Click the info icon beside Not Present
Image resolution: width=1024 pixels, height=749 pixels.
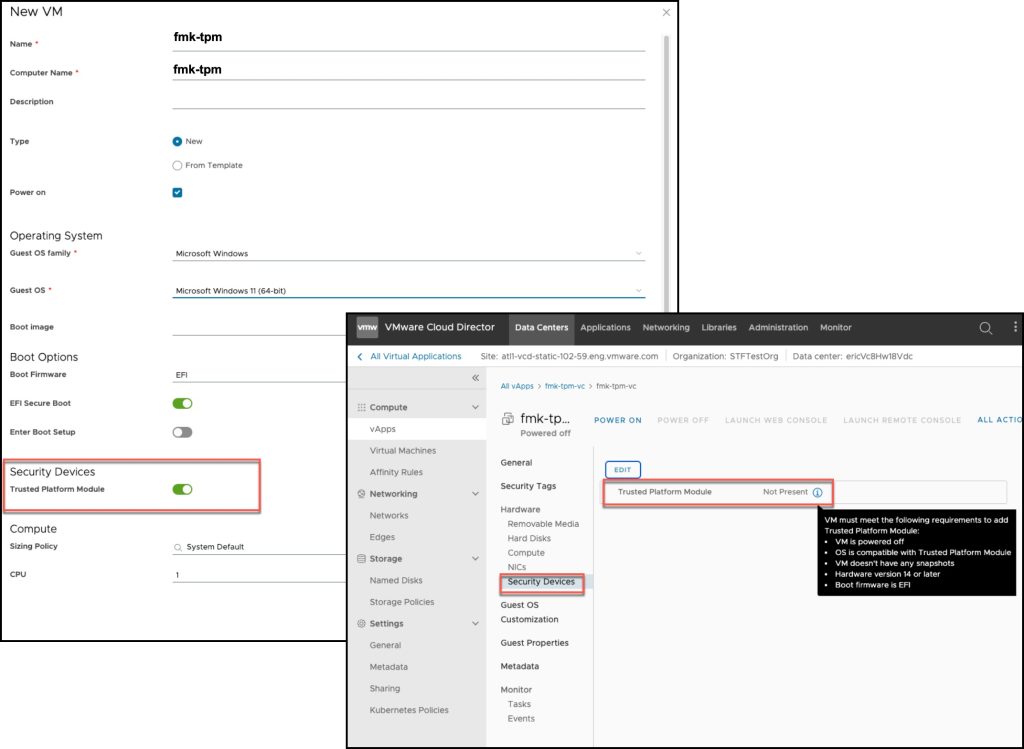coord(817,492)
